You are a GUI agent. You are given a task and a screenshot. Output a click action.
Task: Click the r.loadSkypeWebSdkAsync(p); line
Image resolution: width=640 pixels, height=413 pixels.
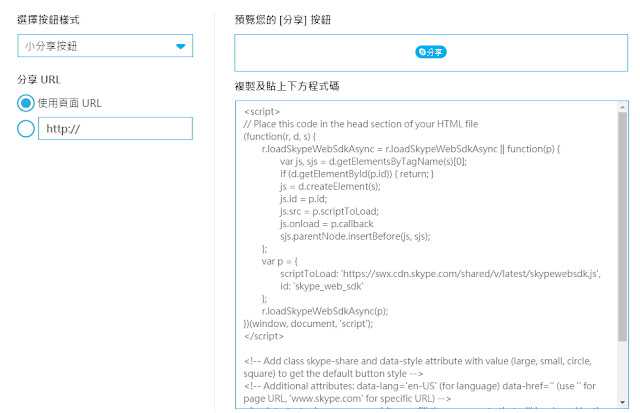pyautogui.click(x=325, y=311)
